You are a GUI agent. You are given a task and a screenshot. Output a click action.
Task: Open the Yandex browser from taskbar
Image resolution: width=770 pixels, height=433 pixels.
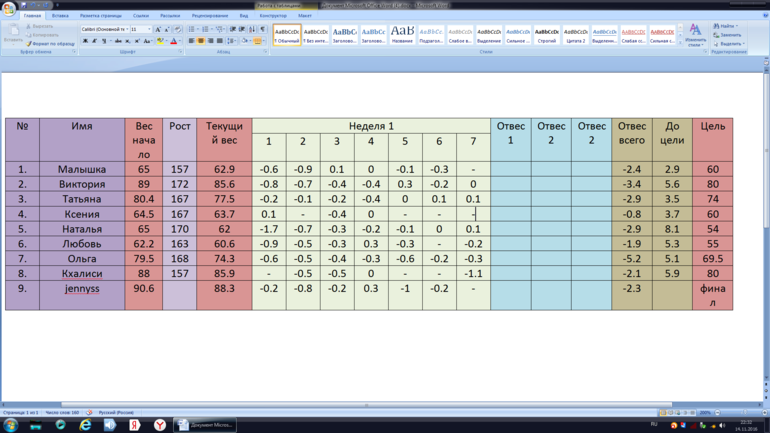pyautogui.click(x=160, y=425)
